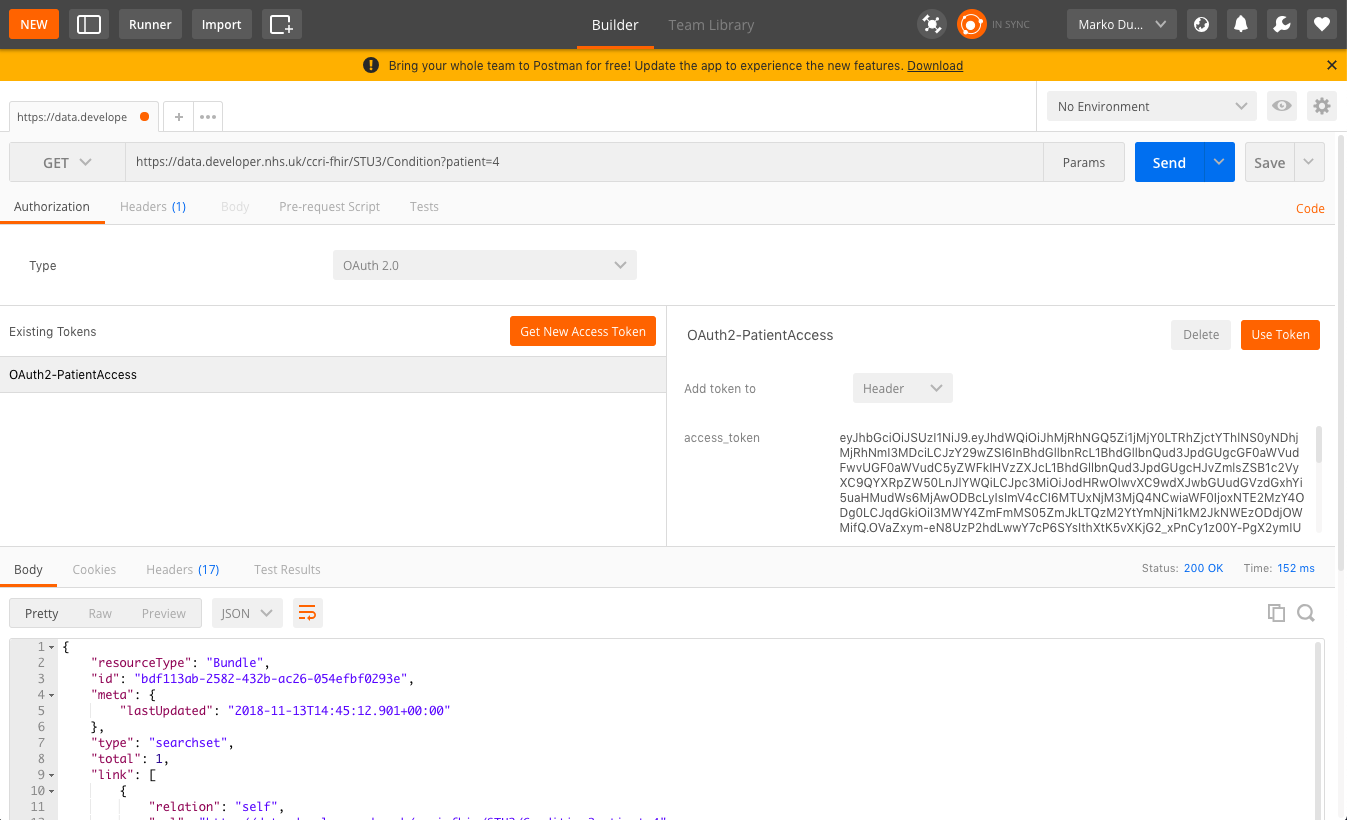Image resolution: width=1347 pixels, height=820 pixels.
Task: Toggle environment quick look eye icon
Action: tap(1281, 106)
